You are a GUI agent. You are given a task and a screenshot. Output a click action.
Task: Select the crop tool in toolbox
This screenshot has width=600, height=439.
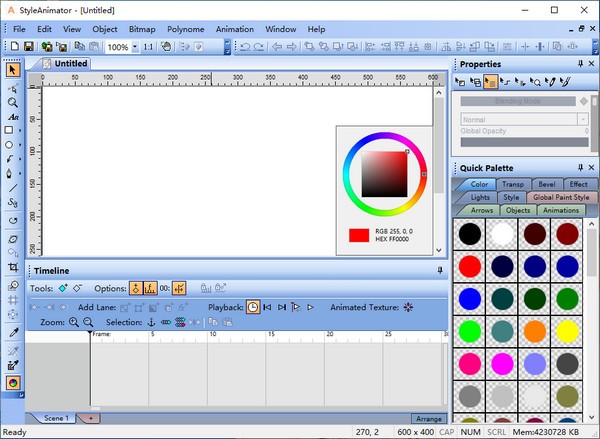click(13, 267)
